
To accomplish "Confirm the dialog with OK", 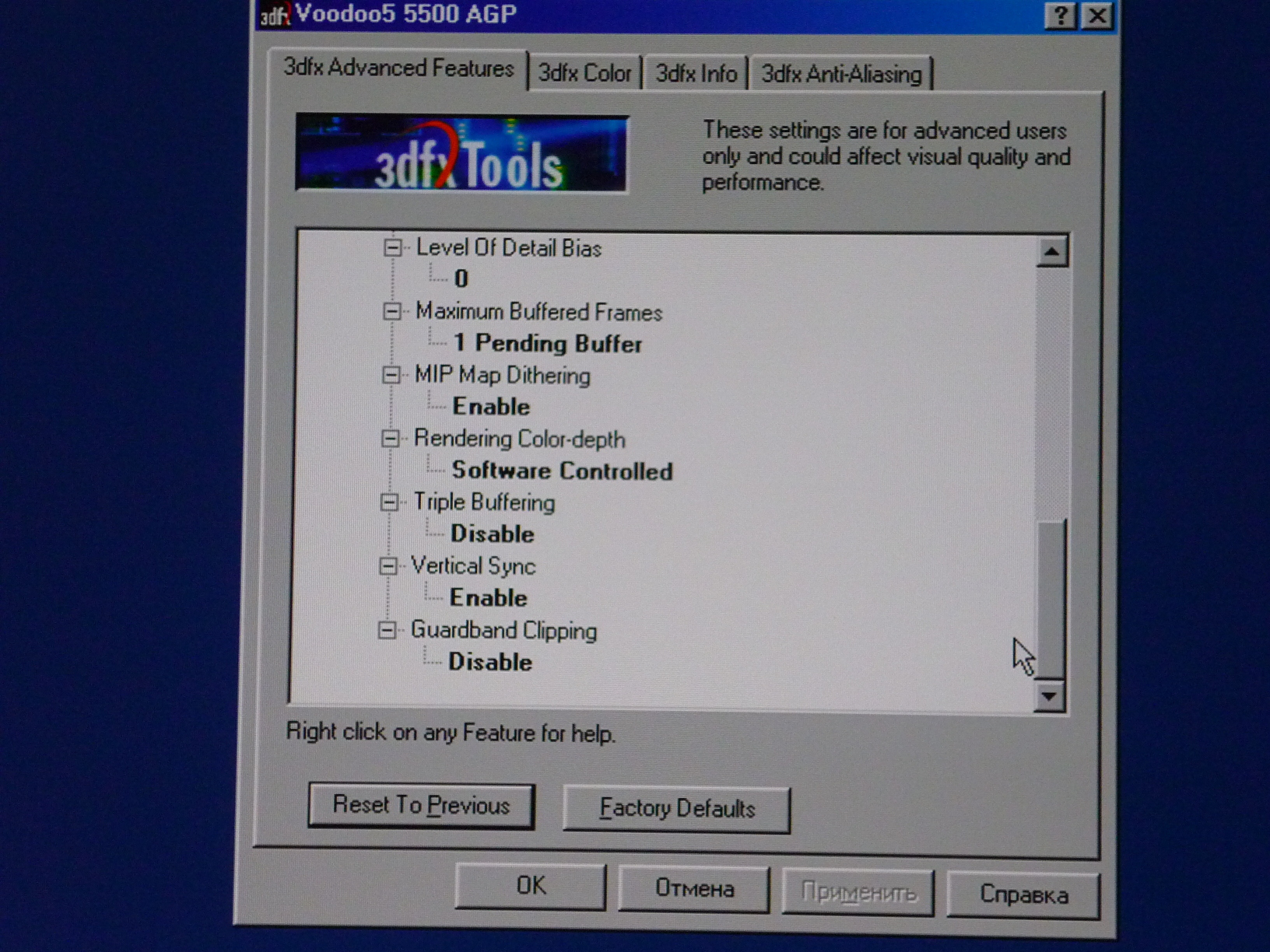I will [531, 886].
